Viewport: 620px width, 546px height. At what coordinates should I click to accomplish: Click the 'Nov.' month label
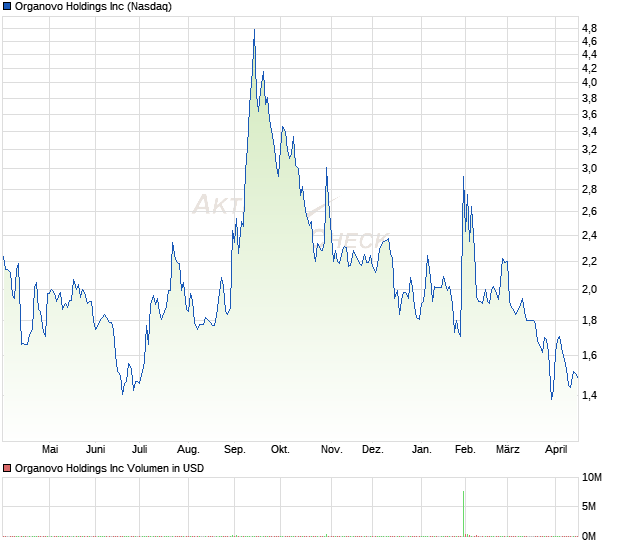click(x=331, y=449)
